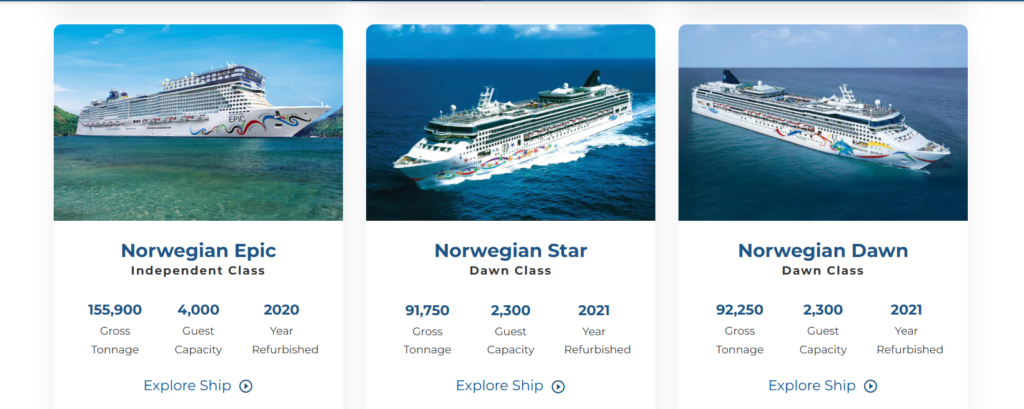Click the 91,750 gross tonnage figure
Image resolution: width=1024 pixels, height=409 pixels.
point(427,310)
